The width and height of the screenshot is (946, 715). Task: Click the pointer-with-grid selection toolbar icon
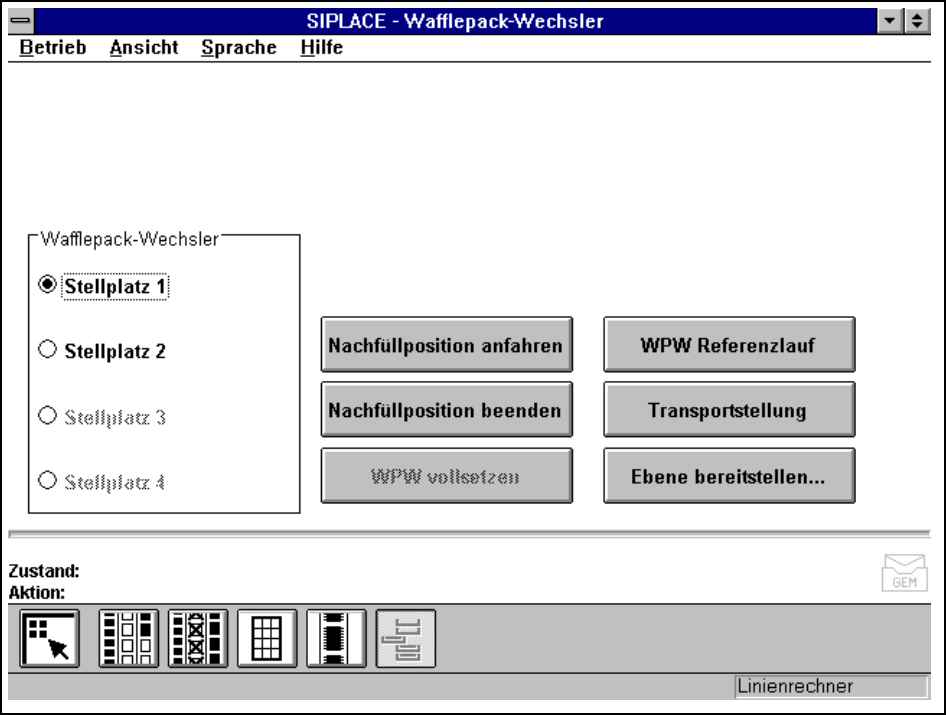coord(49,638)
